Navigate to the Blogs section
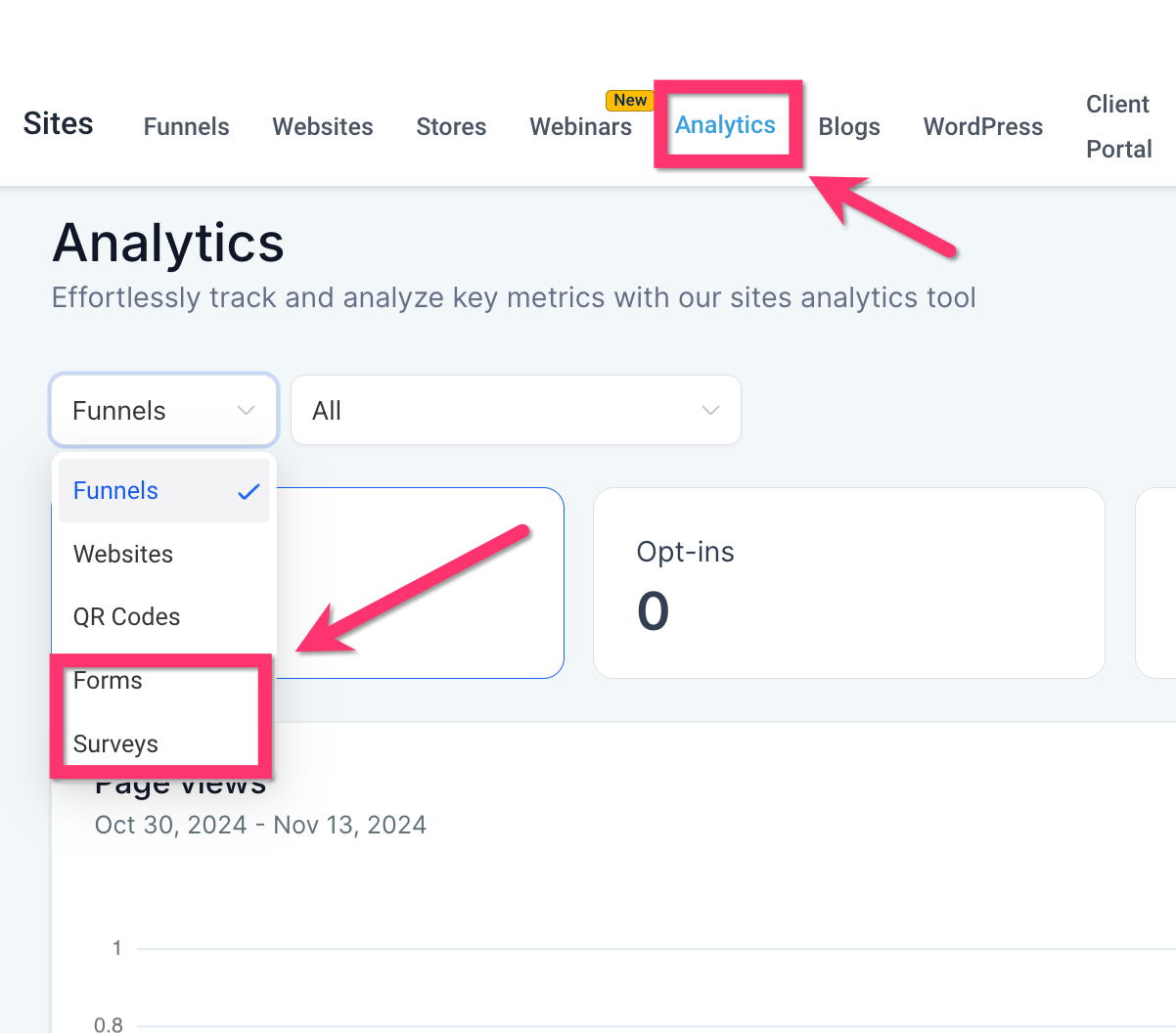 pyautogui.click(x=848, y=127)
